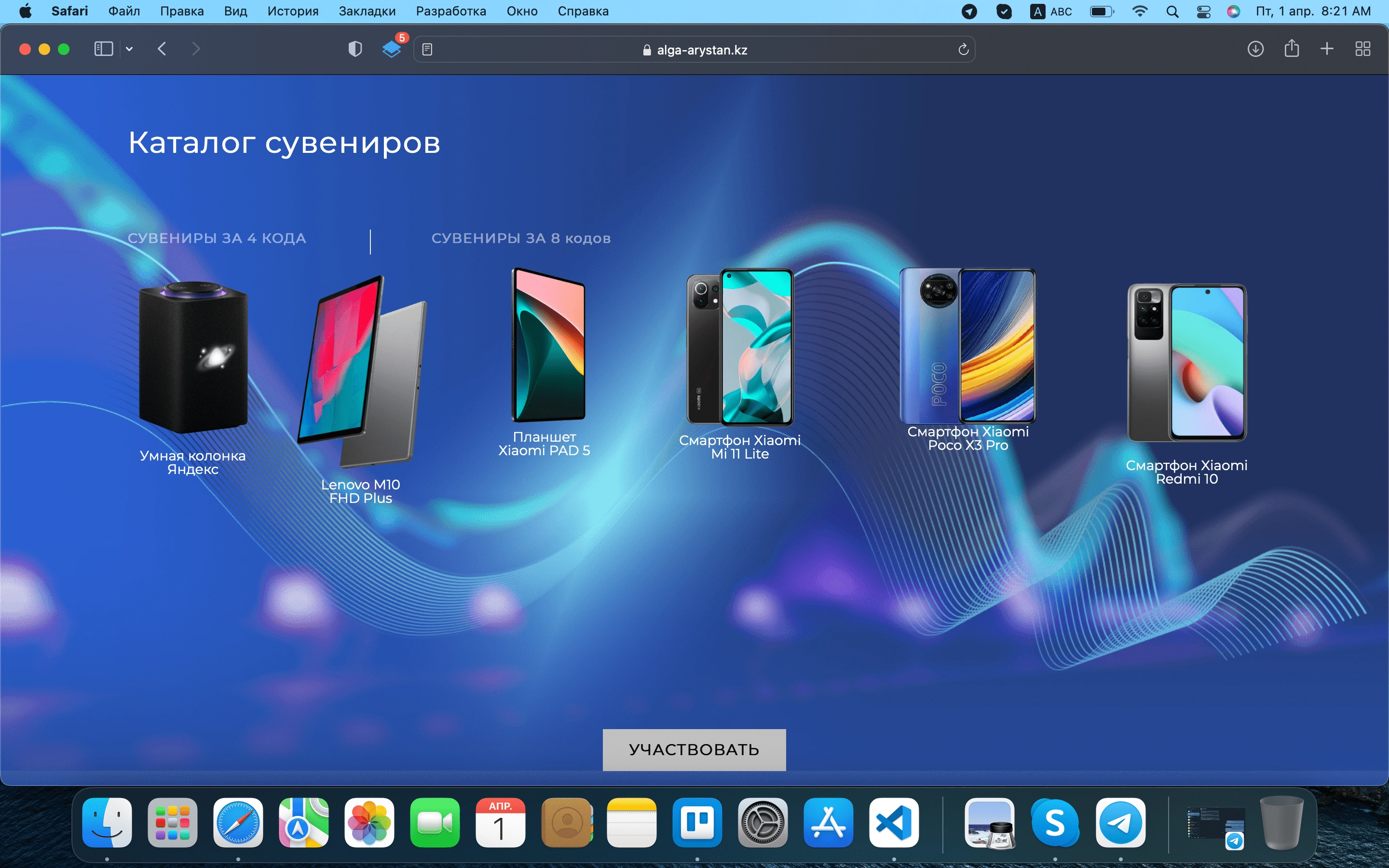Open FaceTime from the Dock

(x=435, y=823)
